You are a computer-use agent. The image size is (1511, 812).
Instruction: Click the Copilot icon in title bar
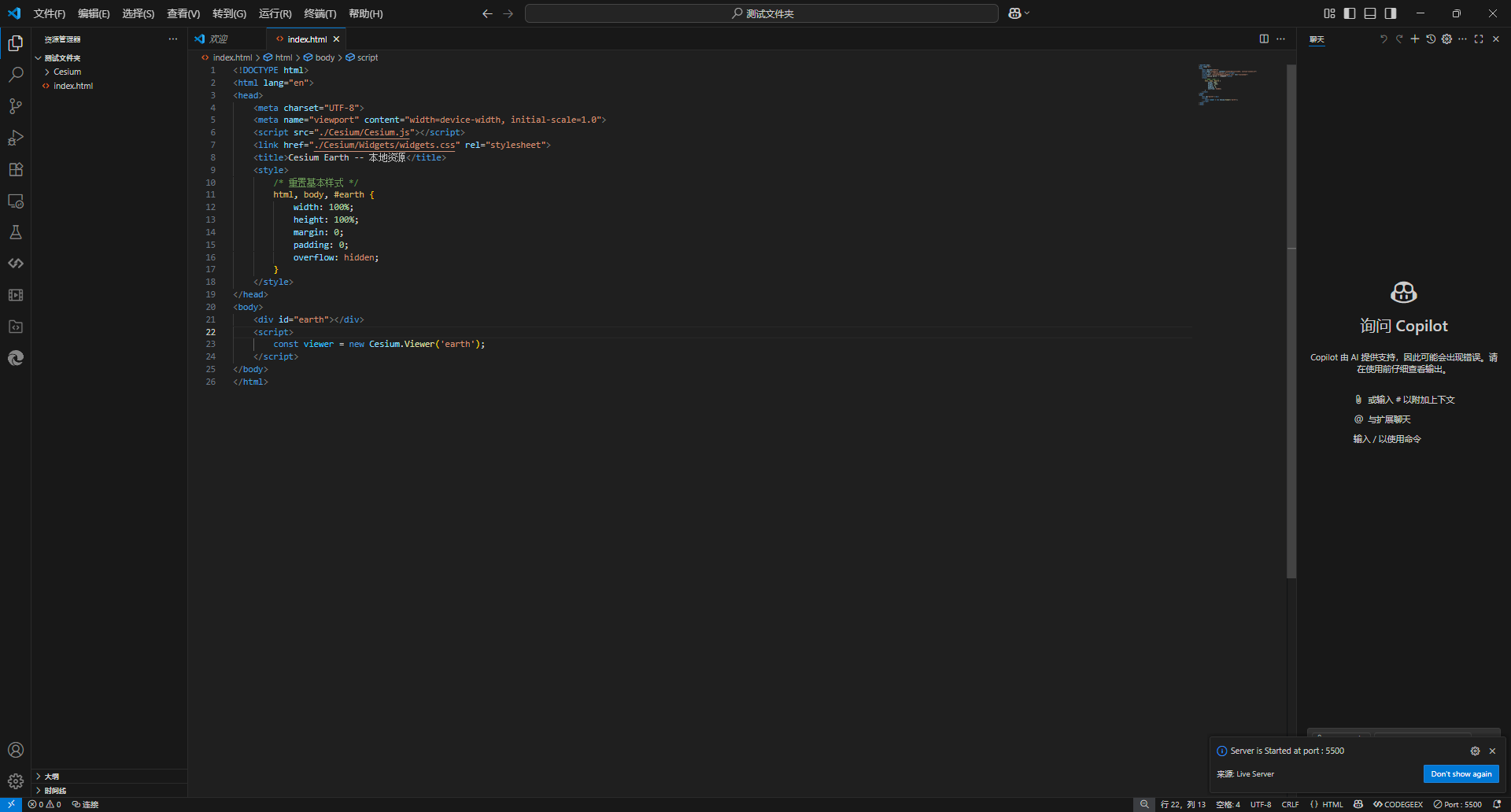click(1014, 13)
